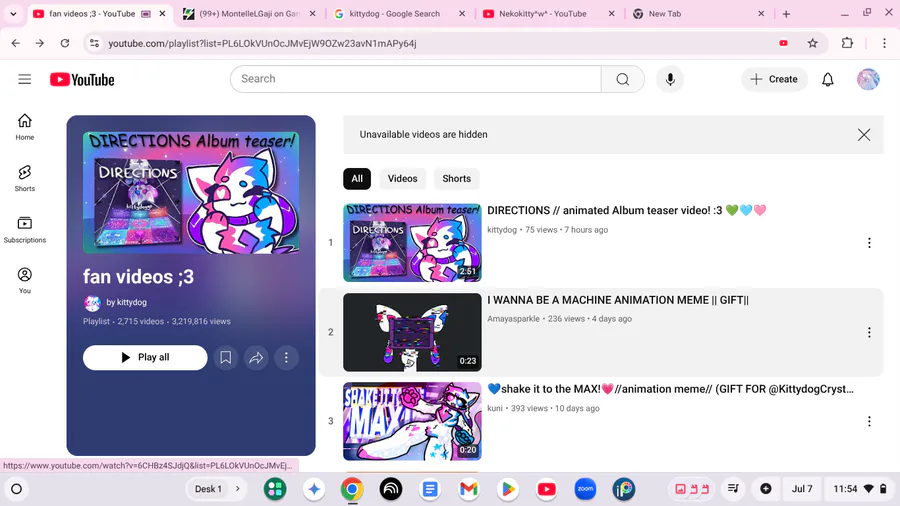Screen dimensions: 900x506
Task: Open DIRECTIONS animated Album teaser video title
Action: pyautogui.click(x=627, y=211)
